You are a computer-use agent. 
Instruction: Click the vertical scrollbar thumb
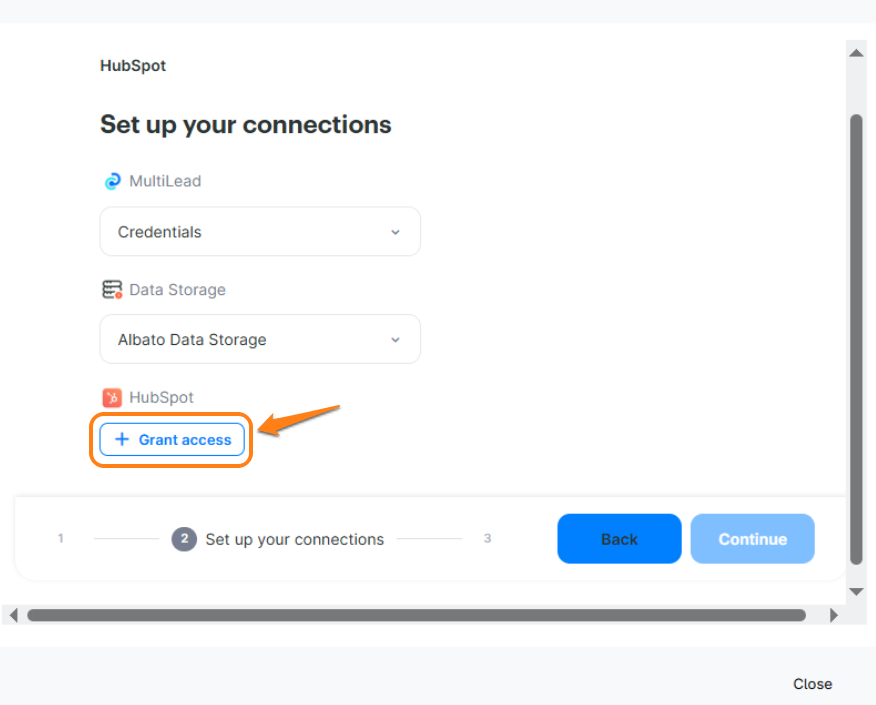click(x=856, y=340)
